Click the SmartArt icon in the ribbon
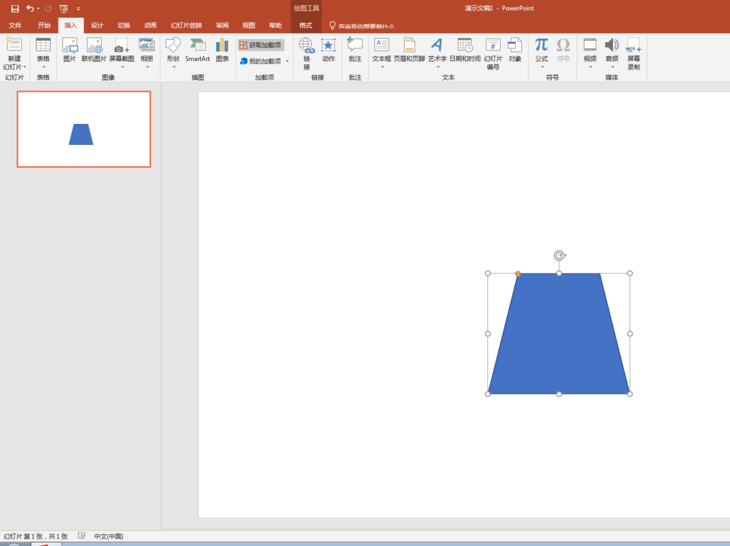This screenshot has height=546, width=730. [198, 46]
